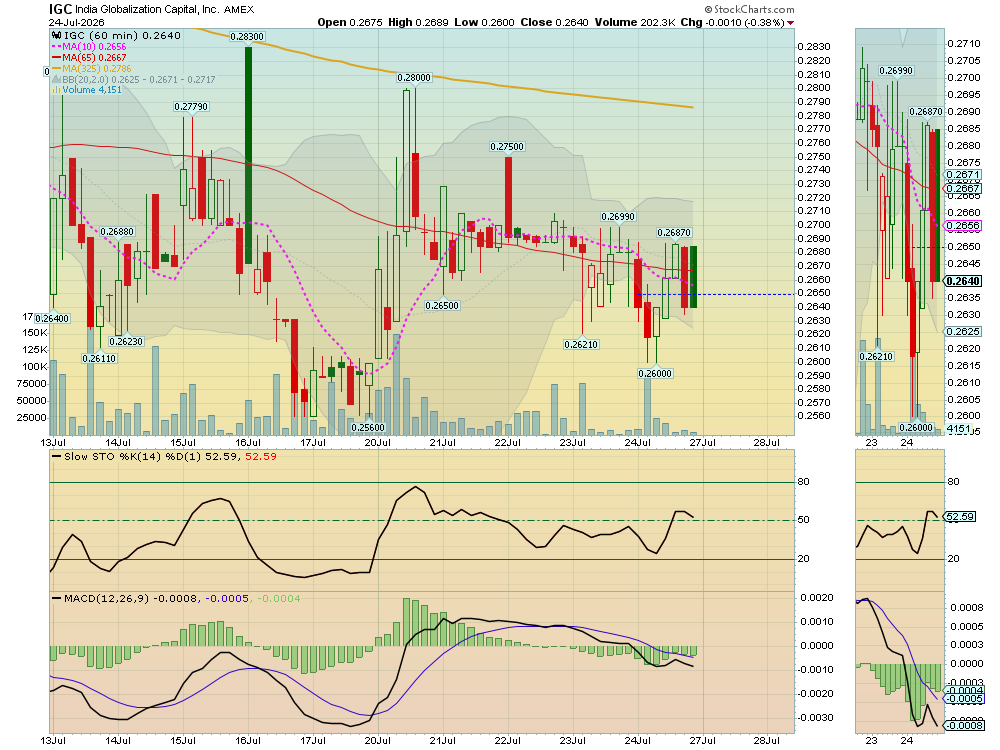Viewport: 1000px width, 750px height.
Task: Click the 0.28000 price label
Action: [414, 77]
